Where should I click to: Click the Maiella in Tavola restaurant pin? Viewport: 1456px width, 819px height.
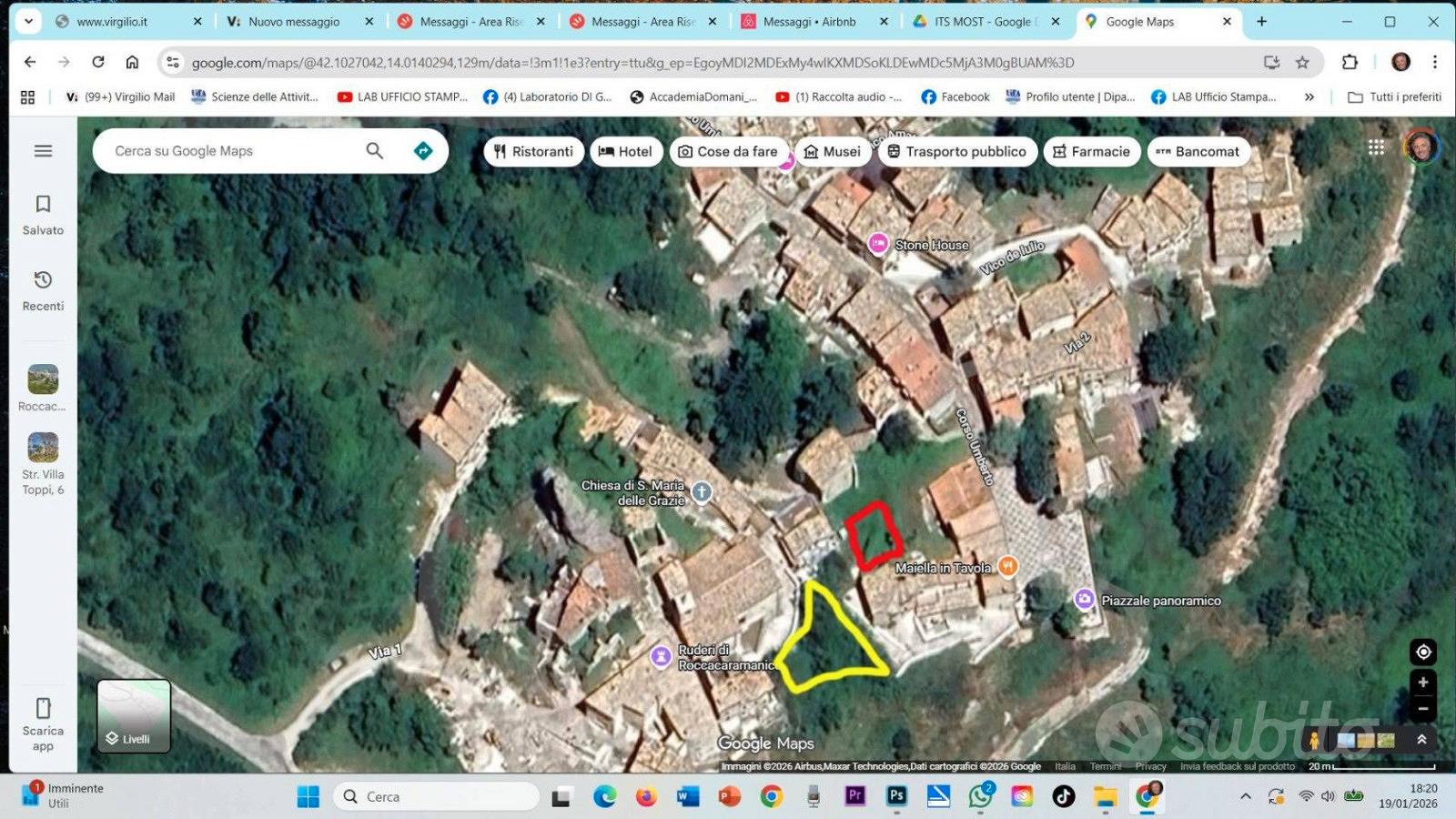[x=1007, y=566]
